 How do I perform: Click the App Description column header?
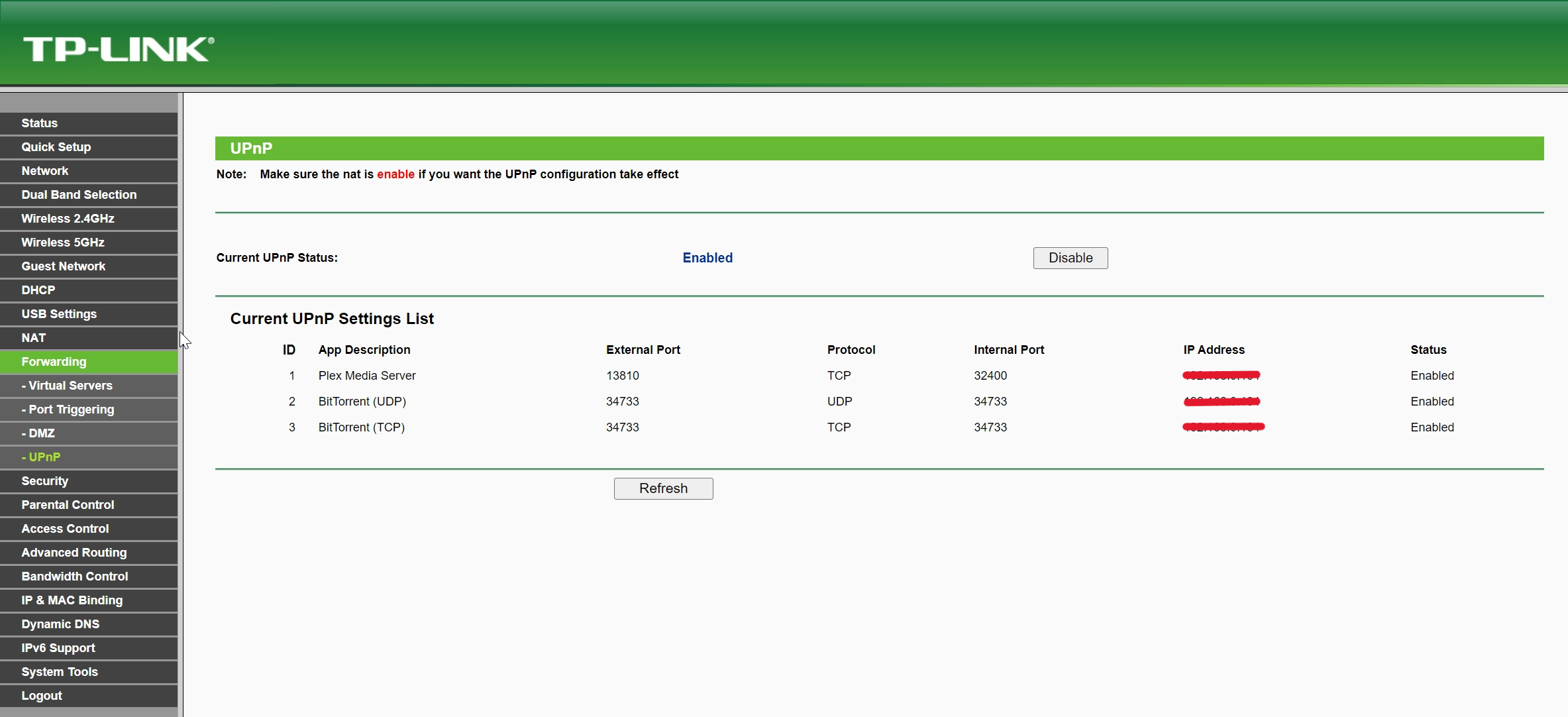point(364,350)
